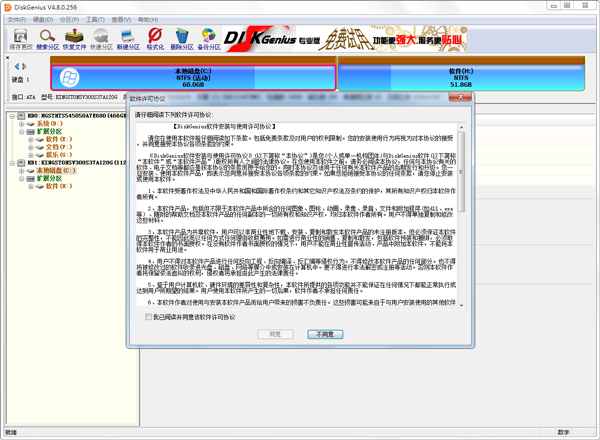
Task: Select 娱乐(G:) in the partition tree
Action: click(61, 154)
